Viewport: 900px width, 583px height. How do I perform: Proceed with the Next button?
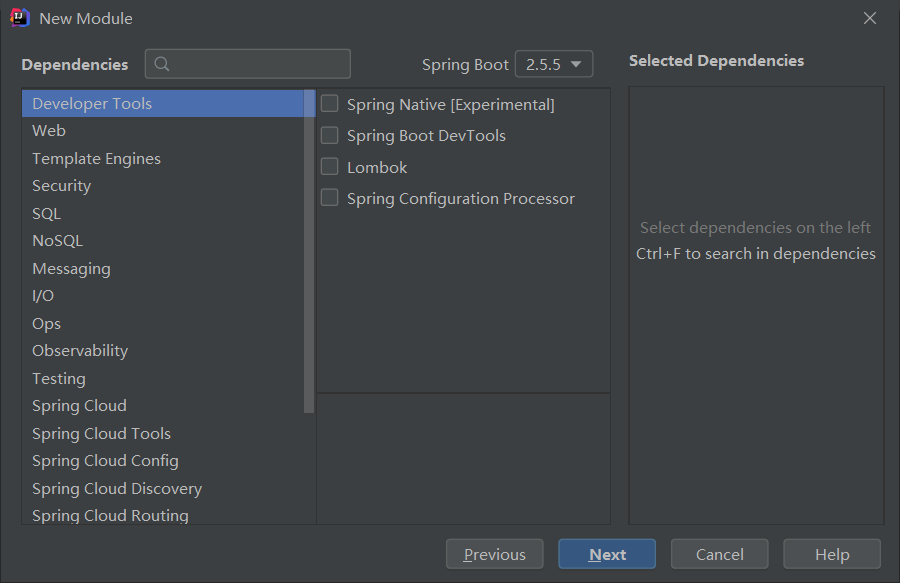tap(607, 554)
